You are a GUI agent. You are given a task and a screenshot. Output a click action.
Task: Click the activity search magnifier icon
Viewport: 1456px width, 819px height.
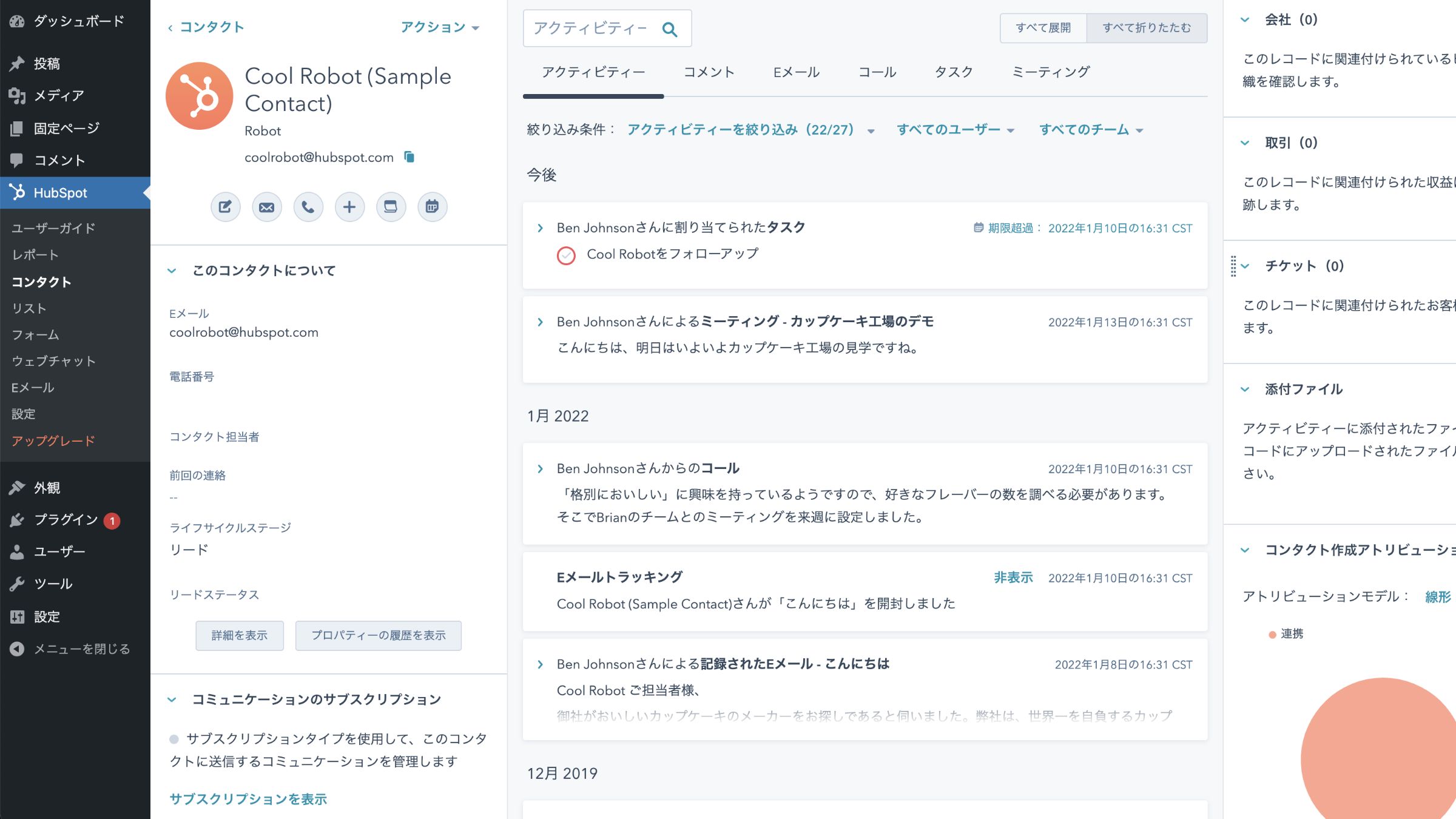pyautogui.click(x=669, y=29)
